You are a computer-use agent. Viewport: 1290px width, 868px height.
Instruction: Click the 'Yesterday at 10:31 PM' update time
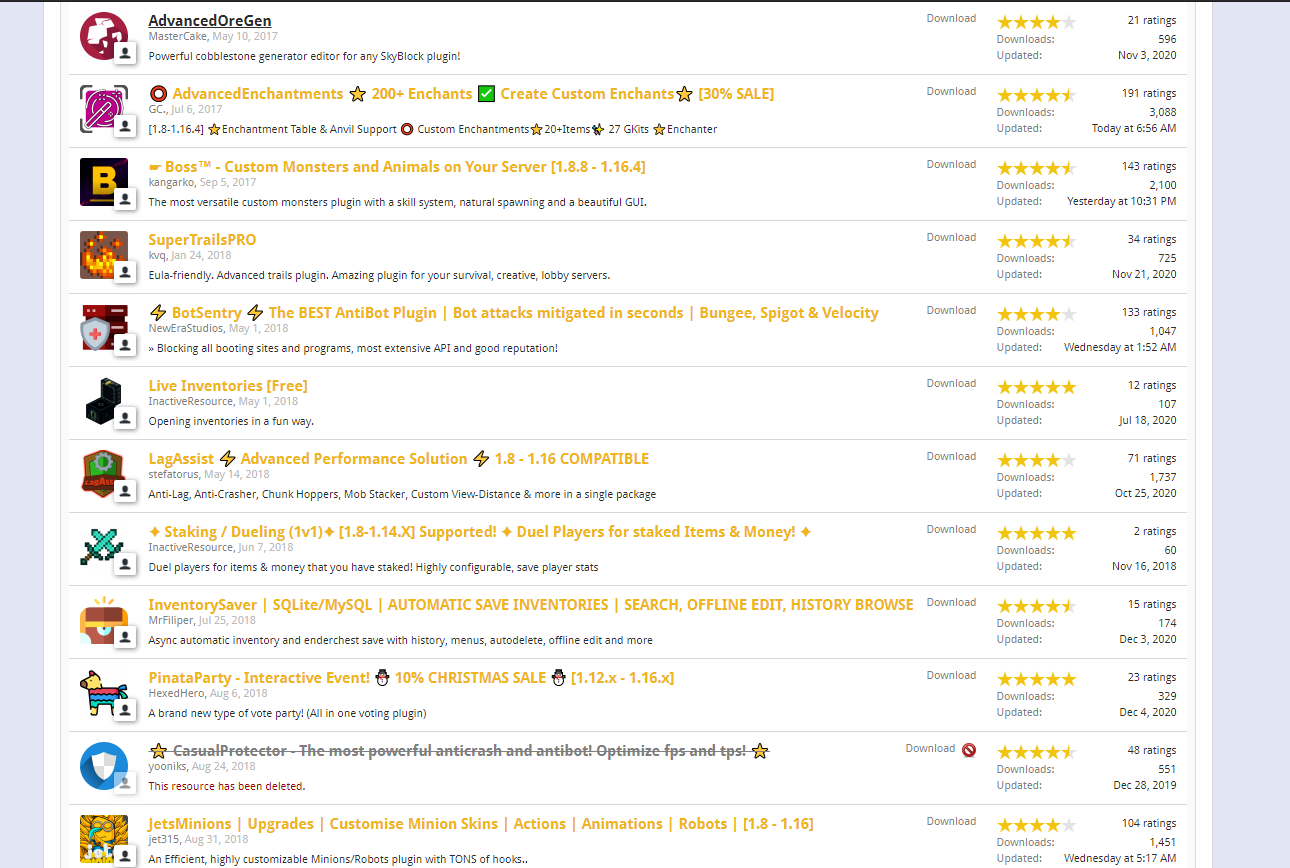[1121, 201]
